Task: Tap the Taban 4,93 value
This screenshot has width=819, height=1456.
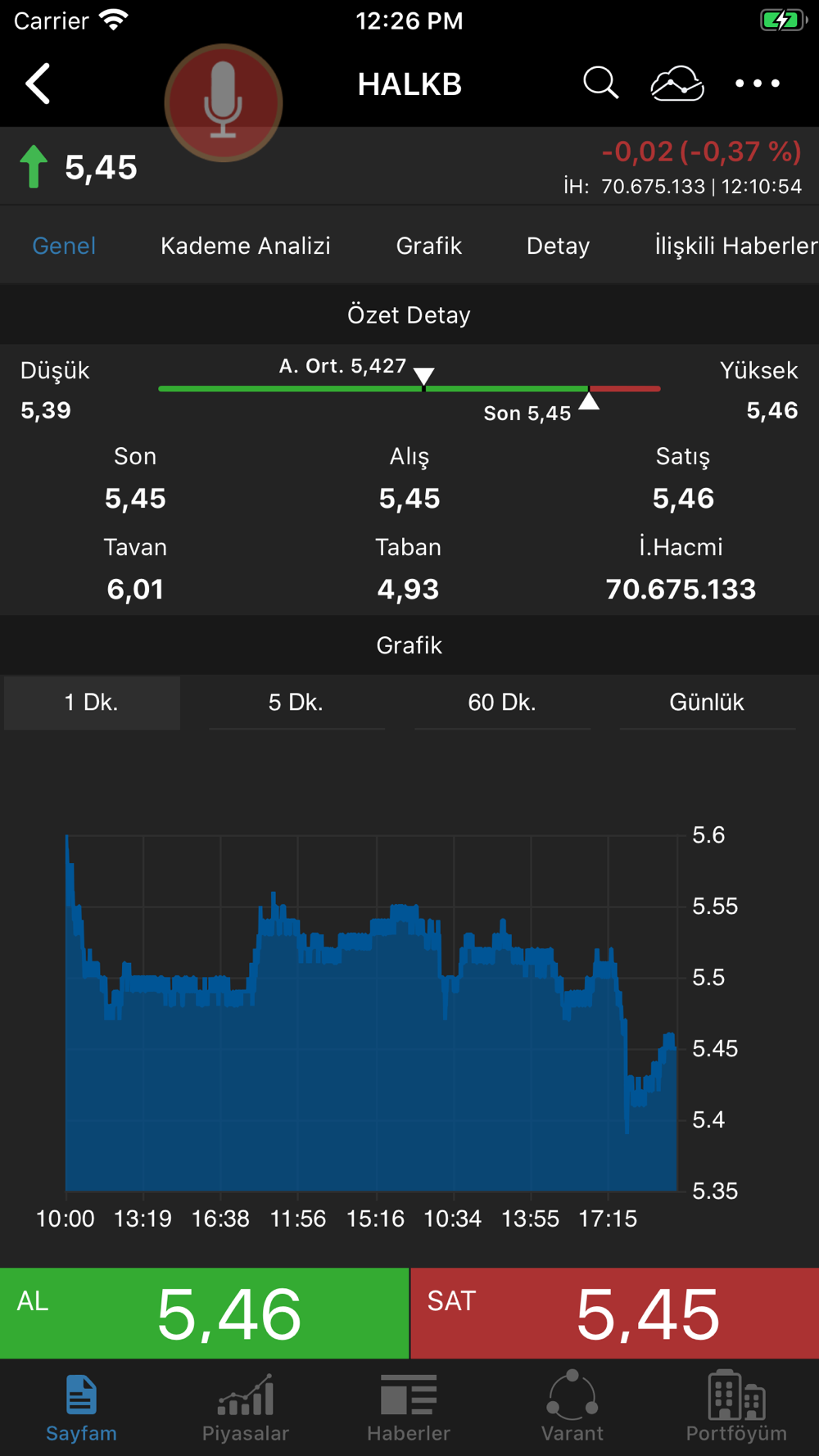Action: coord(408,590)
